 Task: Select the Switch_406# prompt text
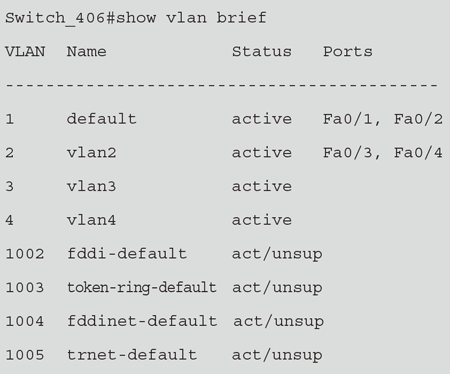pyautogui.click(x=60, y=18)
